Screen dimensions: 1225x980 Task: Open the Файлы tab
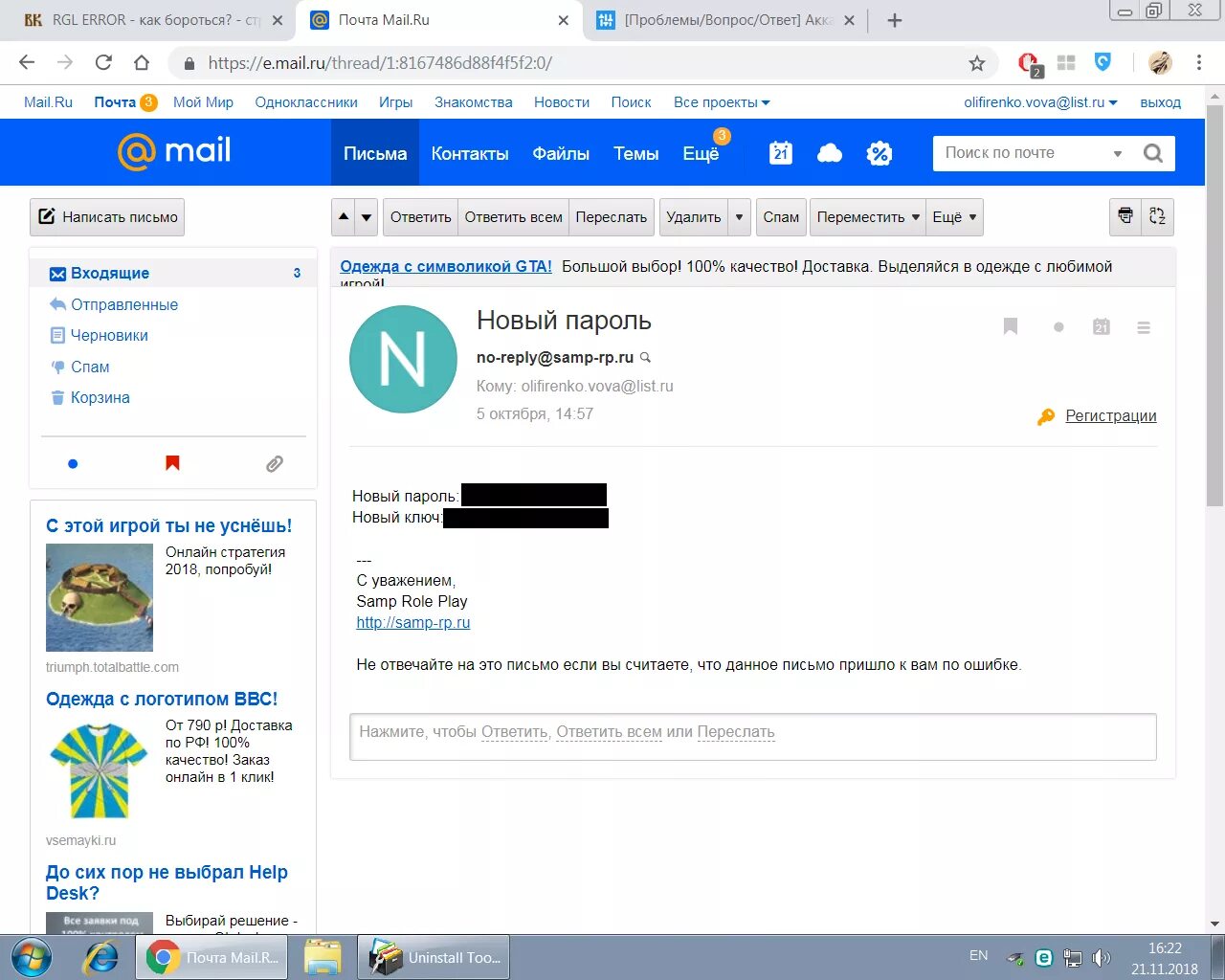pyautogui.click(x=561, y=153)
